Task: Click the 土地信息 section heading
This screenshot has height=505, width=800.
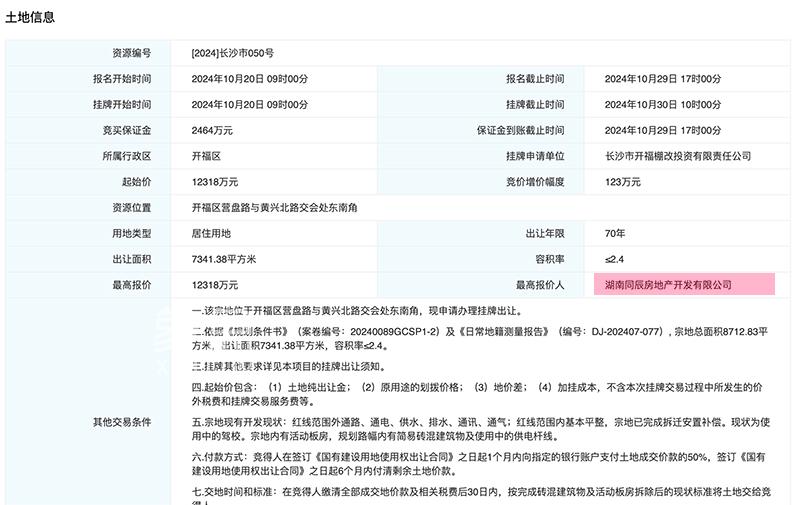Action: tap(30, 18)
